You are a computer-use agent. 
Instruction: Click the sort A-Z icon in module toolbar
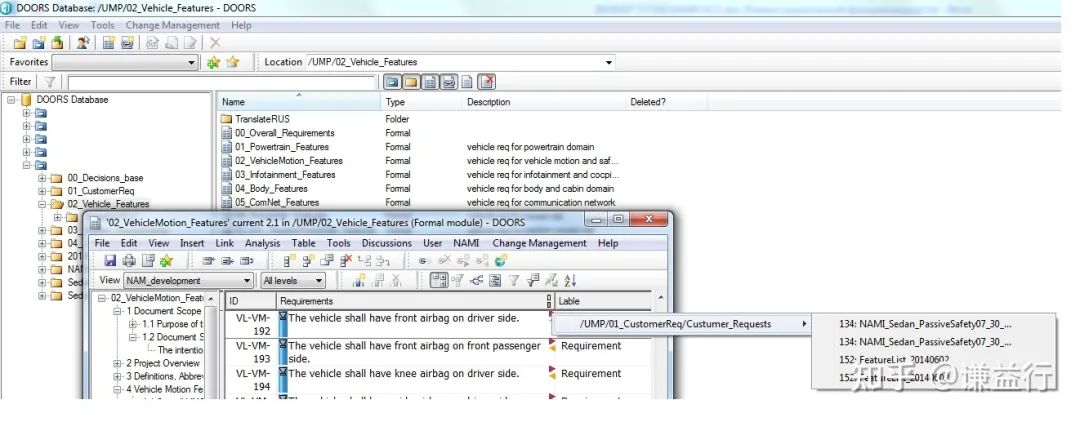(x=570, y=281)
